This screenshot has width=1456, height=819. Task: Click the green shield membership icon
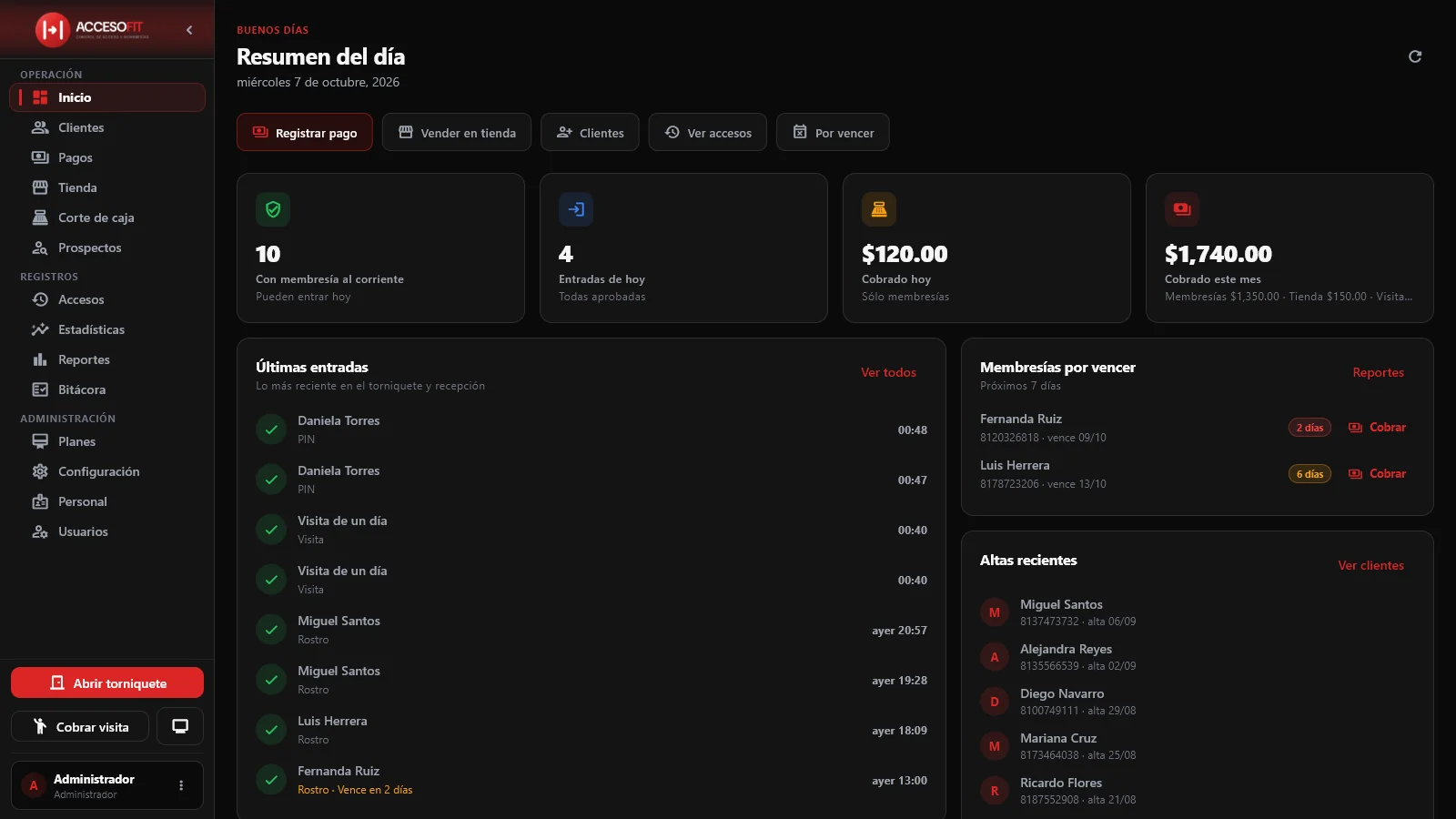[x=273, y=209]
